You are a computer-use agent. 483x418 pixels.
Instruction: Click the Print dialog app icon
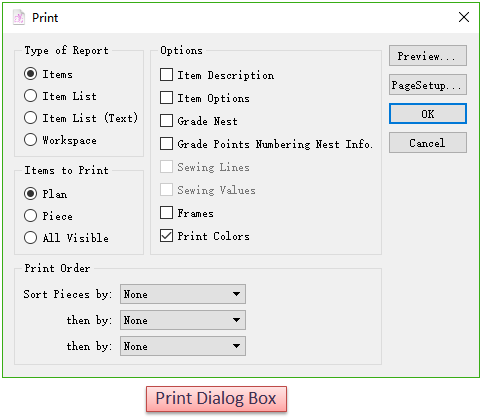point(19,17)
